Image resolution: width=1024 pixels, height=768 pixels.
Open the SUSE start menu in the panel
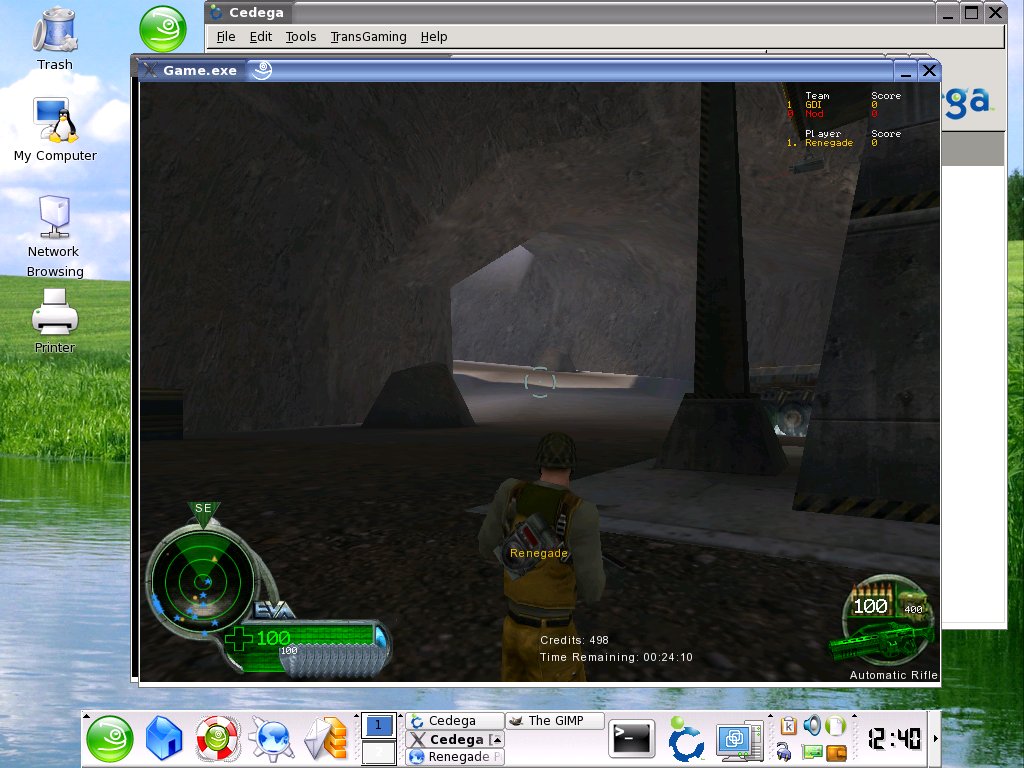tap(109, 740)
